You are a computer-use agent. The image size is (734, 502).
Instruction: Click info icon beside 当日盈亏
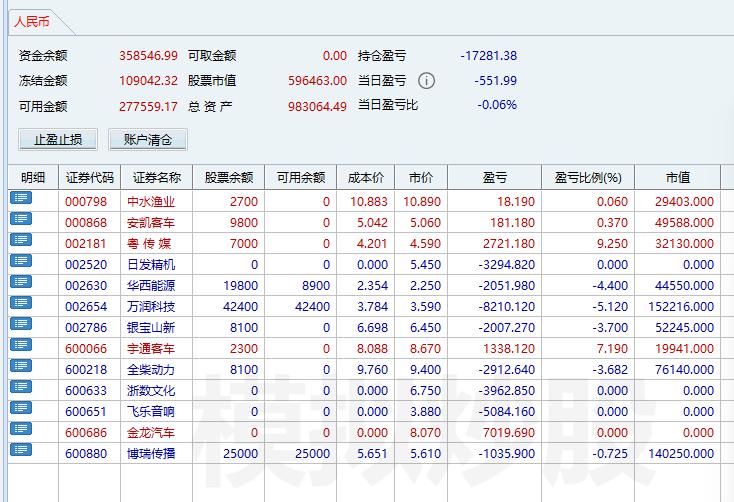pos(426,81)
